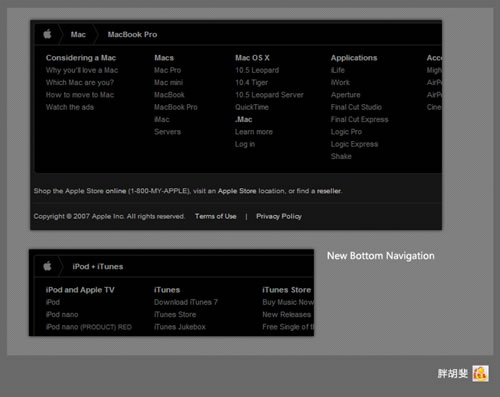Image resolution: width=500 pixels, height=397 pixels.
Task: Open Which Mac are you? link
Action: point(80,83)
